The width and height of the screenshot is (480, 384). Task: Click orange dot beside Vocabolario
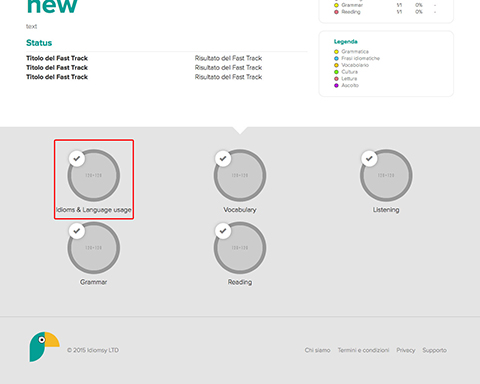coord(336,65)
